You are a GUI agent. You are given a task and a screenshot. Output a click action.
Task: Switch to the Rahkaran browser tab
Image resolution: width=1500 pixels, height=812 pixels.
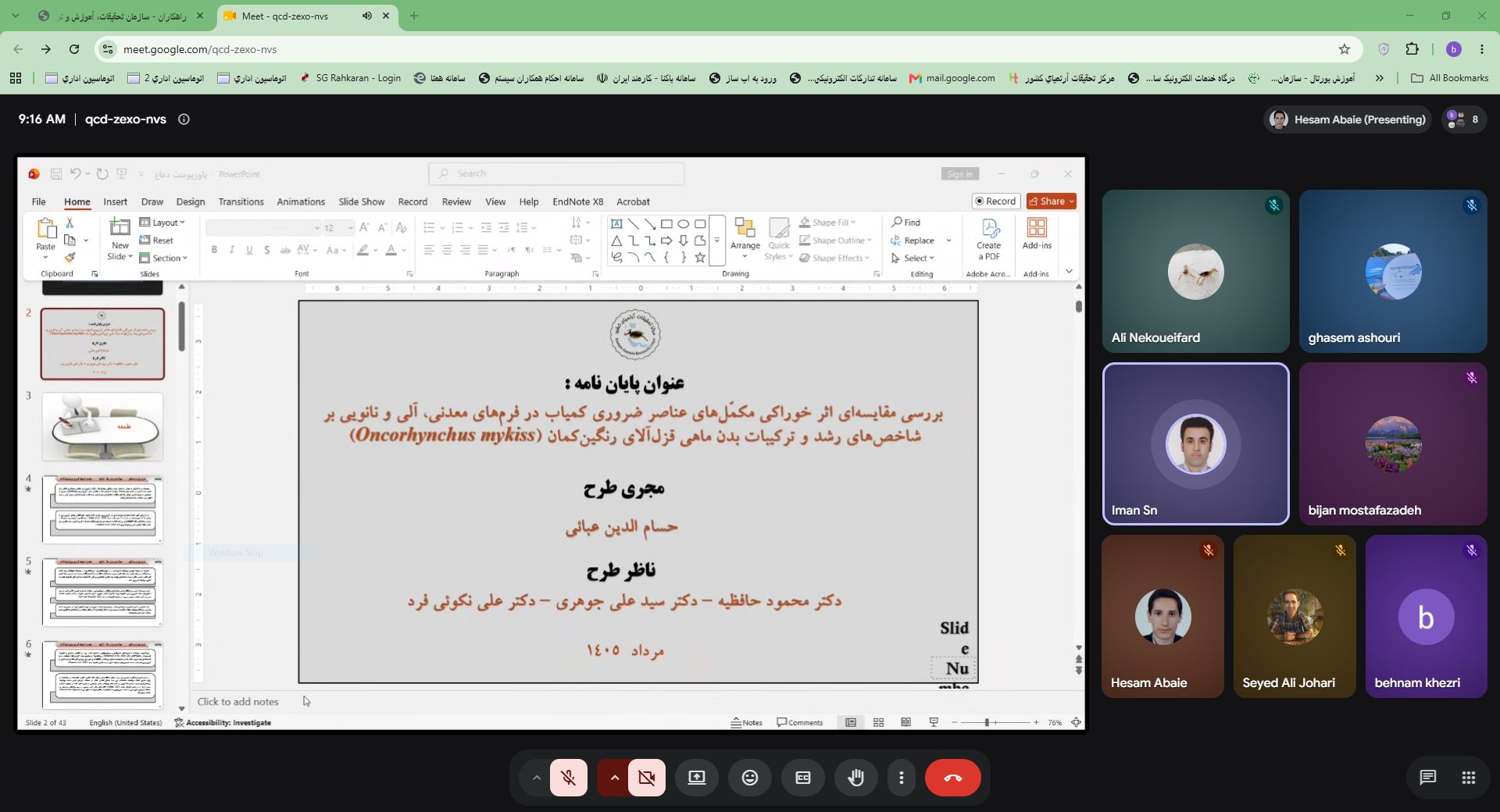[121, 16]
